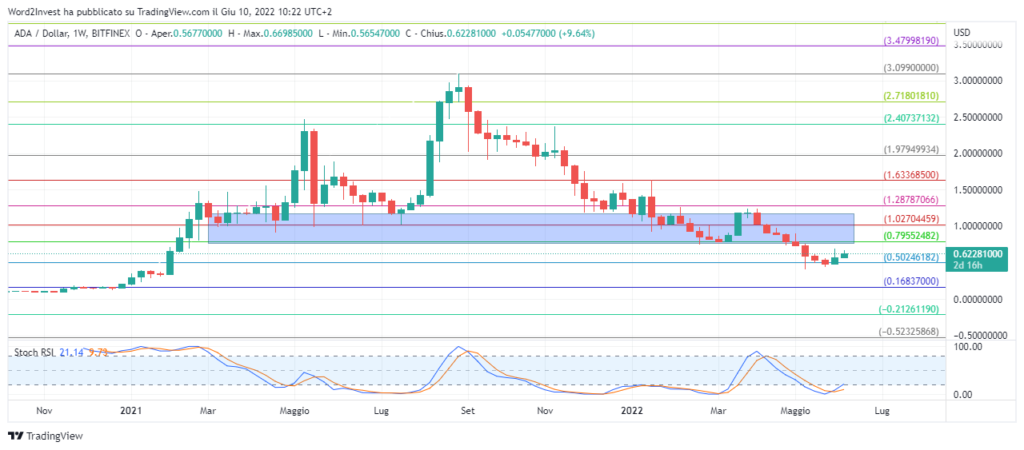Click the 0.50246182 blue level label

click(x=911, y=257)
